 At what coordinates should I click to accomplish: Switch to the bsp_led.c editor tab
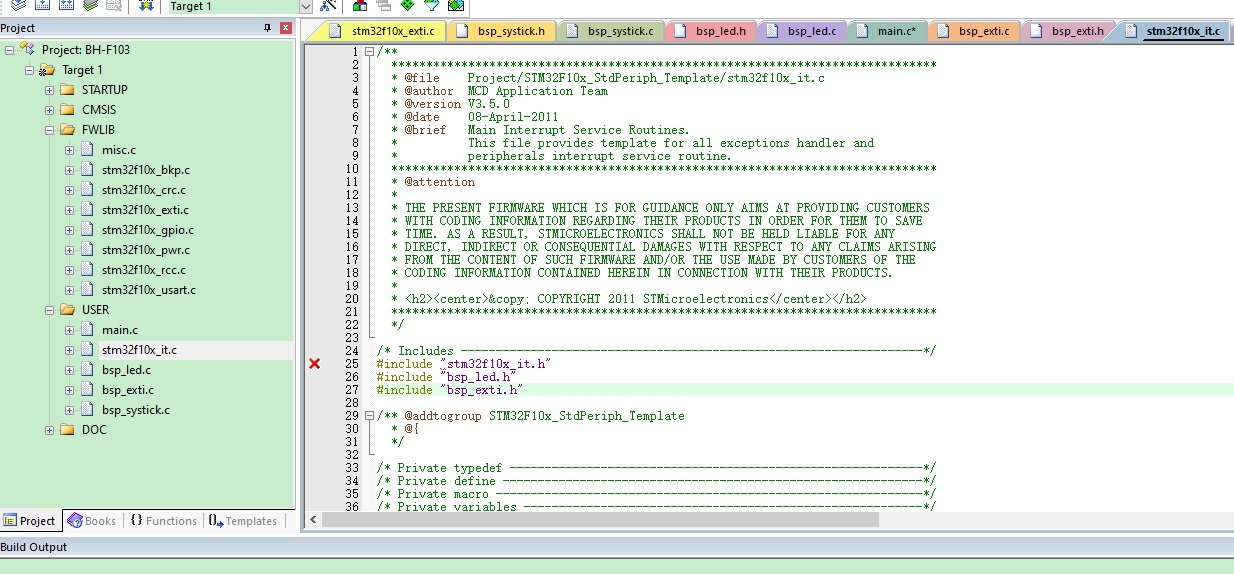click(x=801, y=31)
